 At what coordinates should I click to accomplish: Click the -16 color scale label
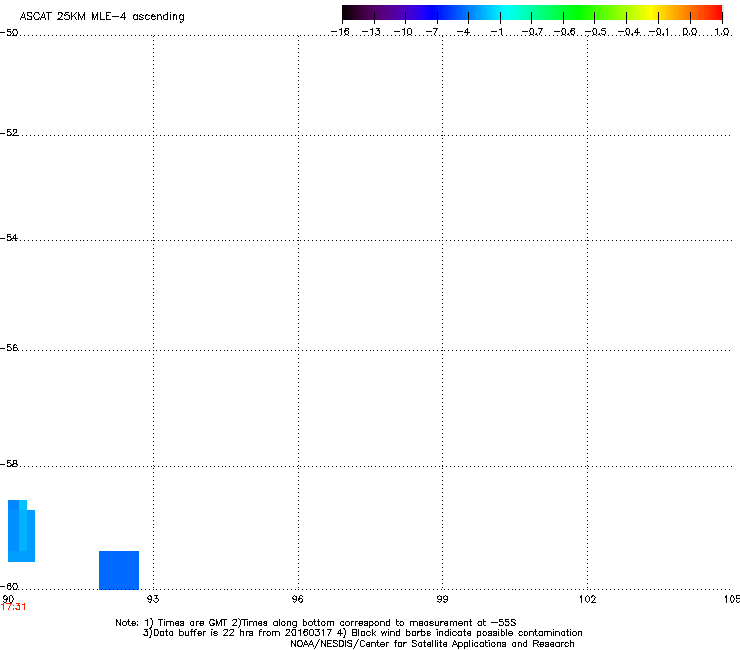pyautogui.click(x=340, y=32)
